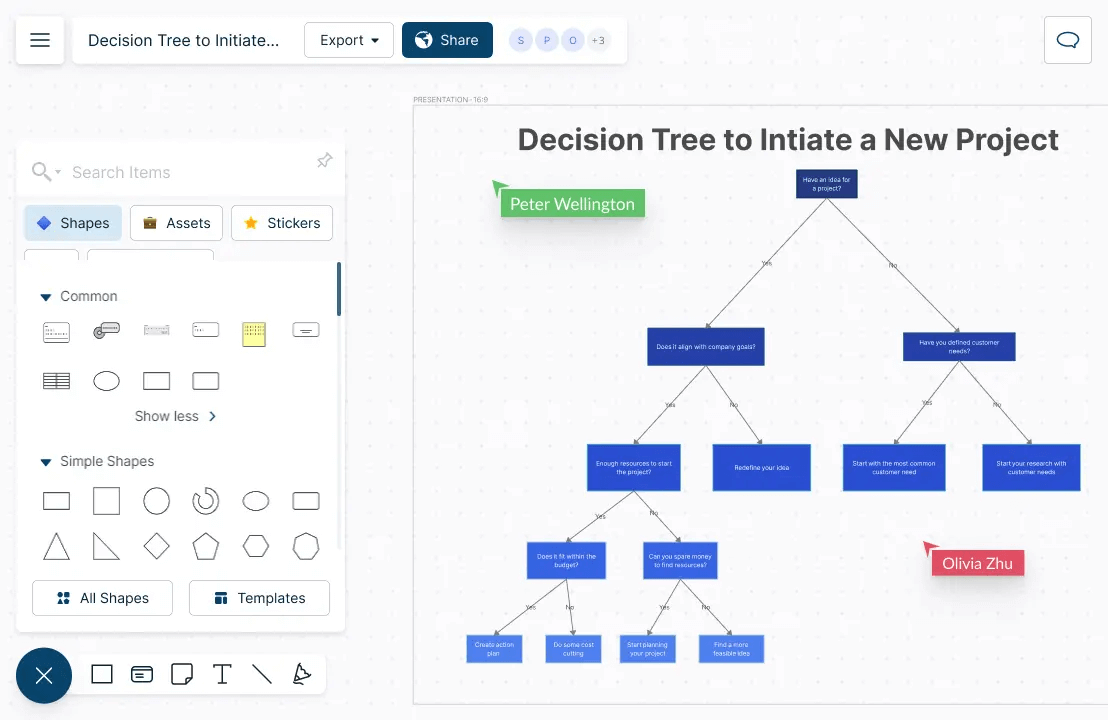This screenshot has height=720, width=1108.
Task: Select the rectangle tool in bottom toolbar
Action: 102,674
